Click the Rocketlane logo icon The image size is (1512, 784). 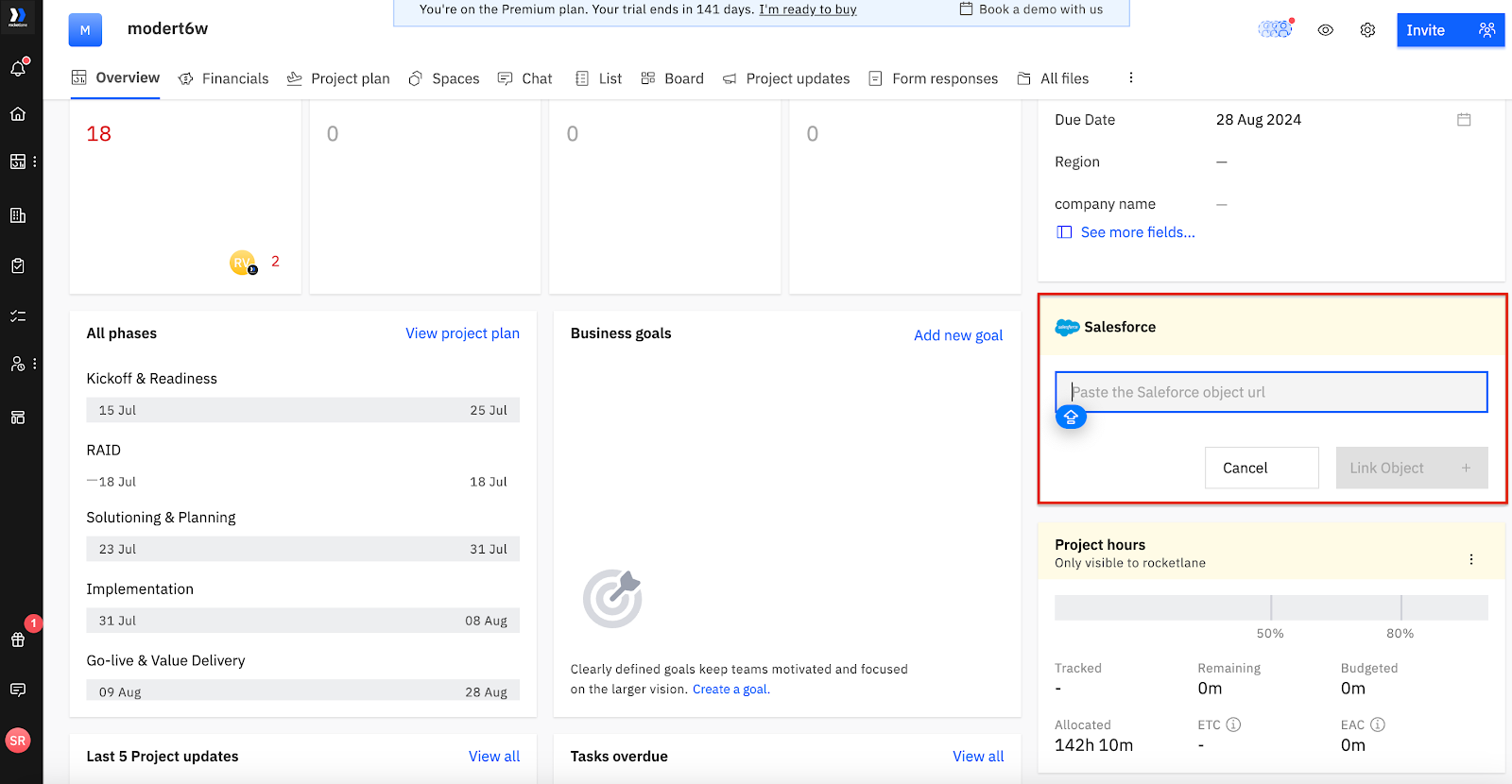18,17
